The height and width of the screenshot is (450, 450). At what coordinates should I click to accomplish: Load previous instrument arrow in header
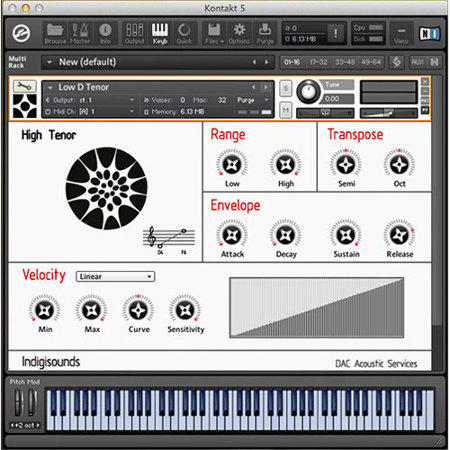coord(254,87)
